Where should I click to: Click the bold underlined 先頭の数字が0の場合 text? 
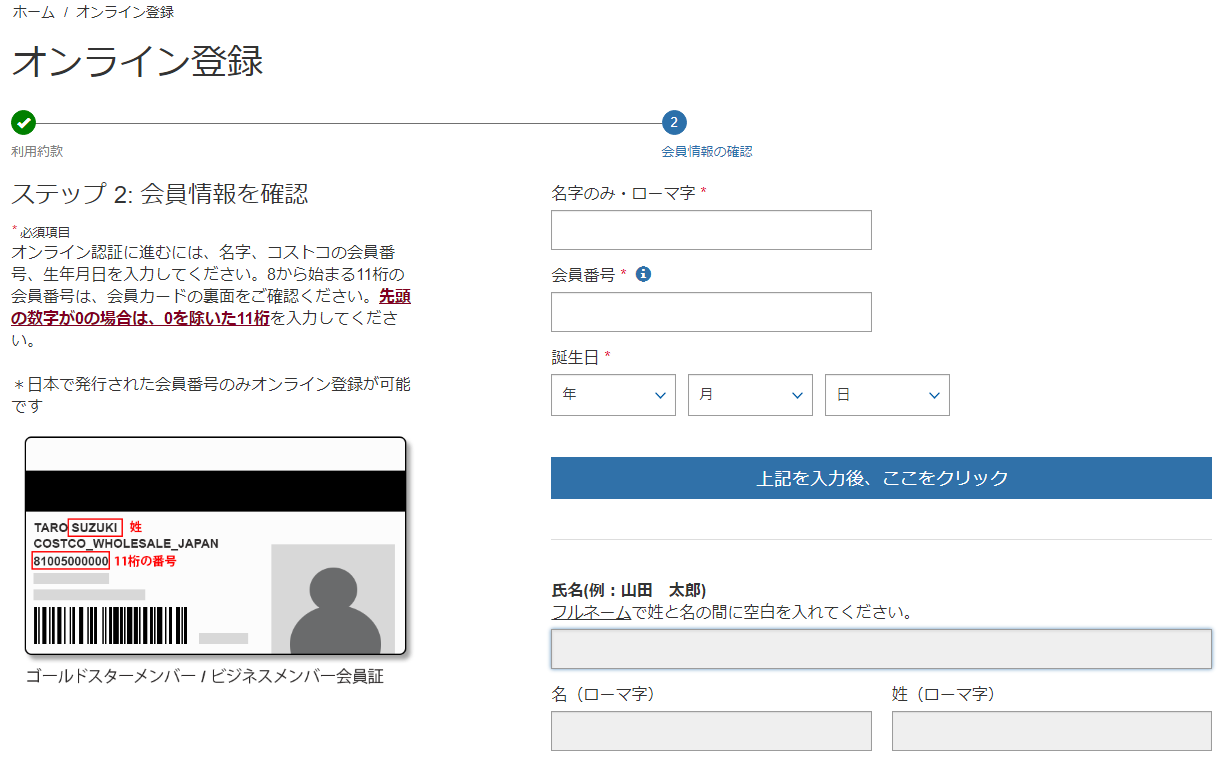coord(210,307)
